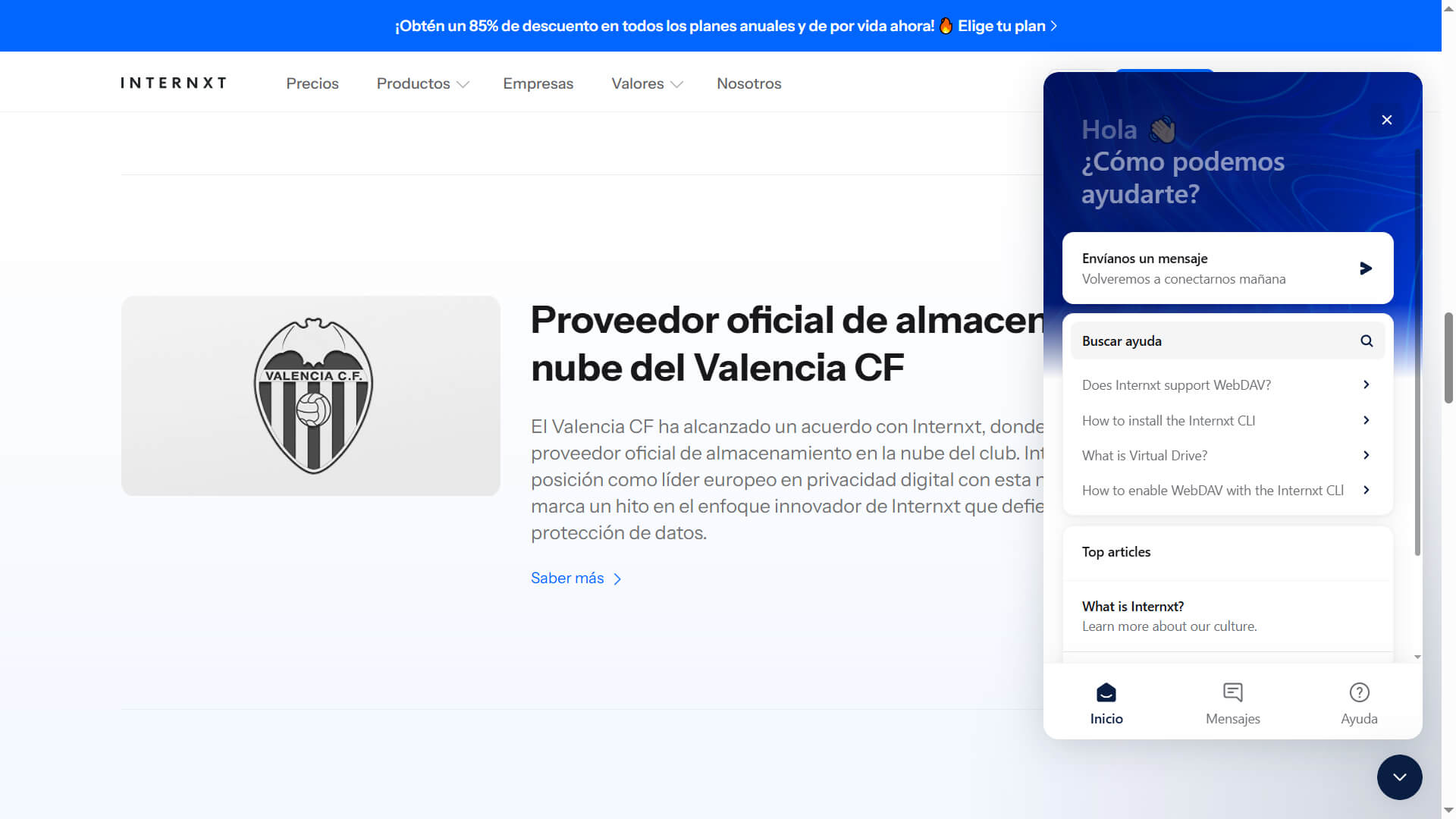The width and height of the screenshot is (1456, 819).
Task: Open 'How to install the Internxt CLI'
Action: coord(1227,421)
